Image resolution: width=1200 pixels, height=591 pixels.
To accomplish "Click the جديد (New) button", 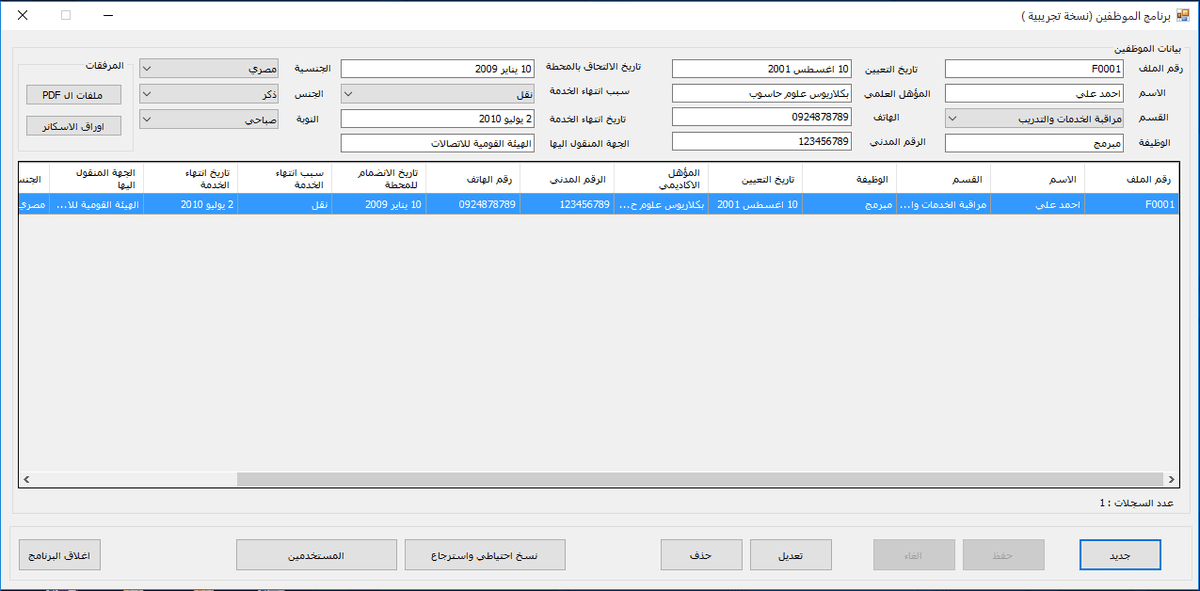I will (x=1120, y=554).
